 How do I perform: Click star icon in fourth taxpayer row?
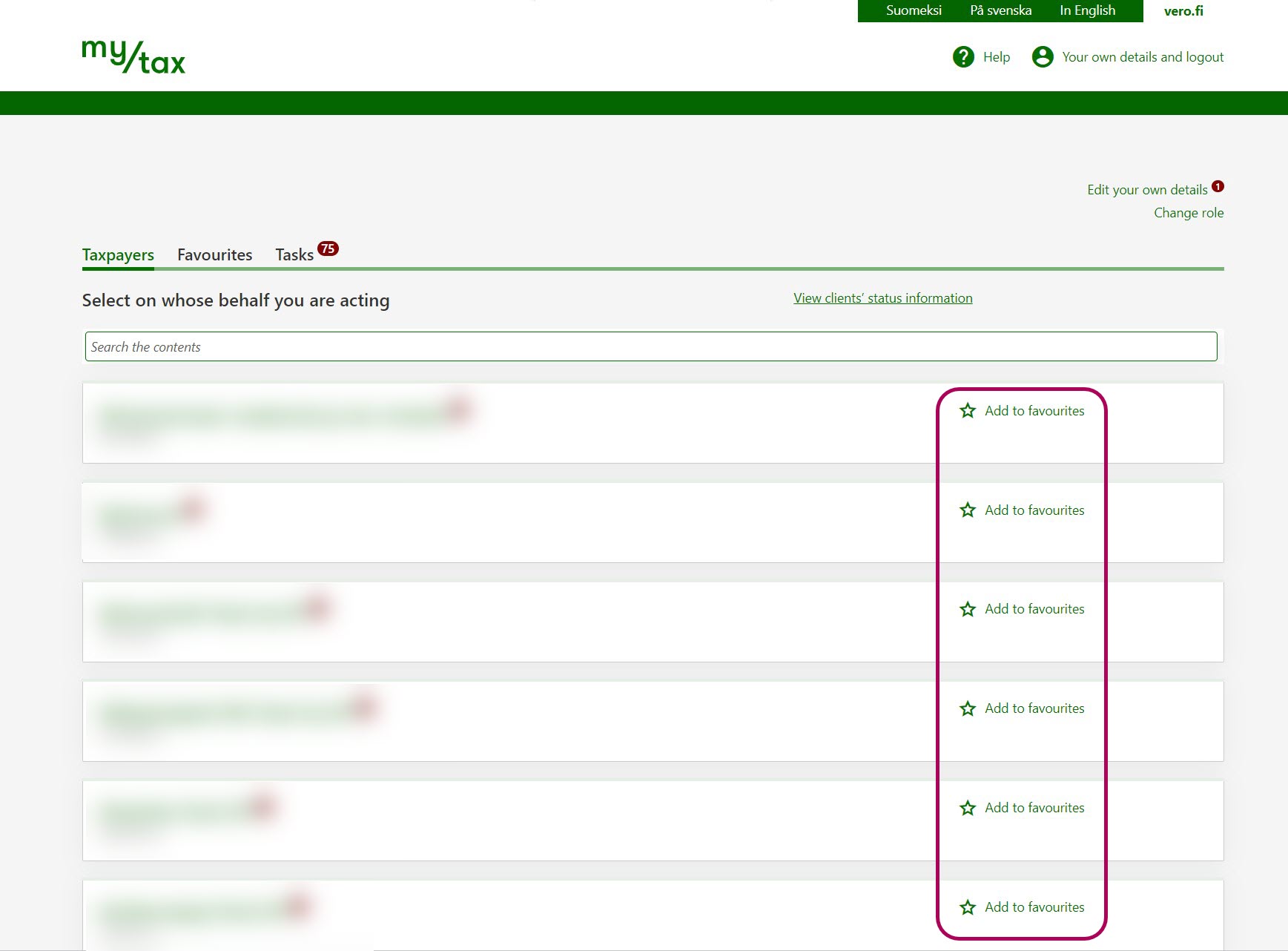pos(967,708)
